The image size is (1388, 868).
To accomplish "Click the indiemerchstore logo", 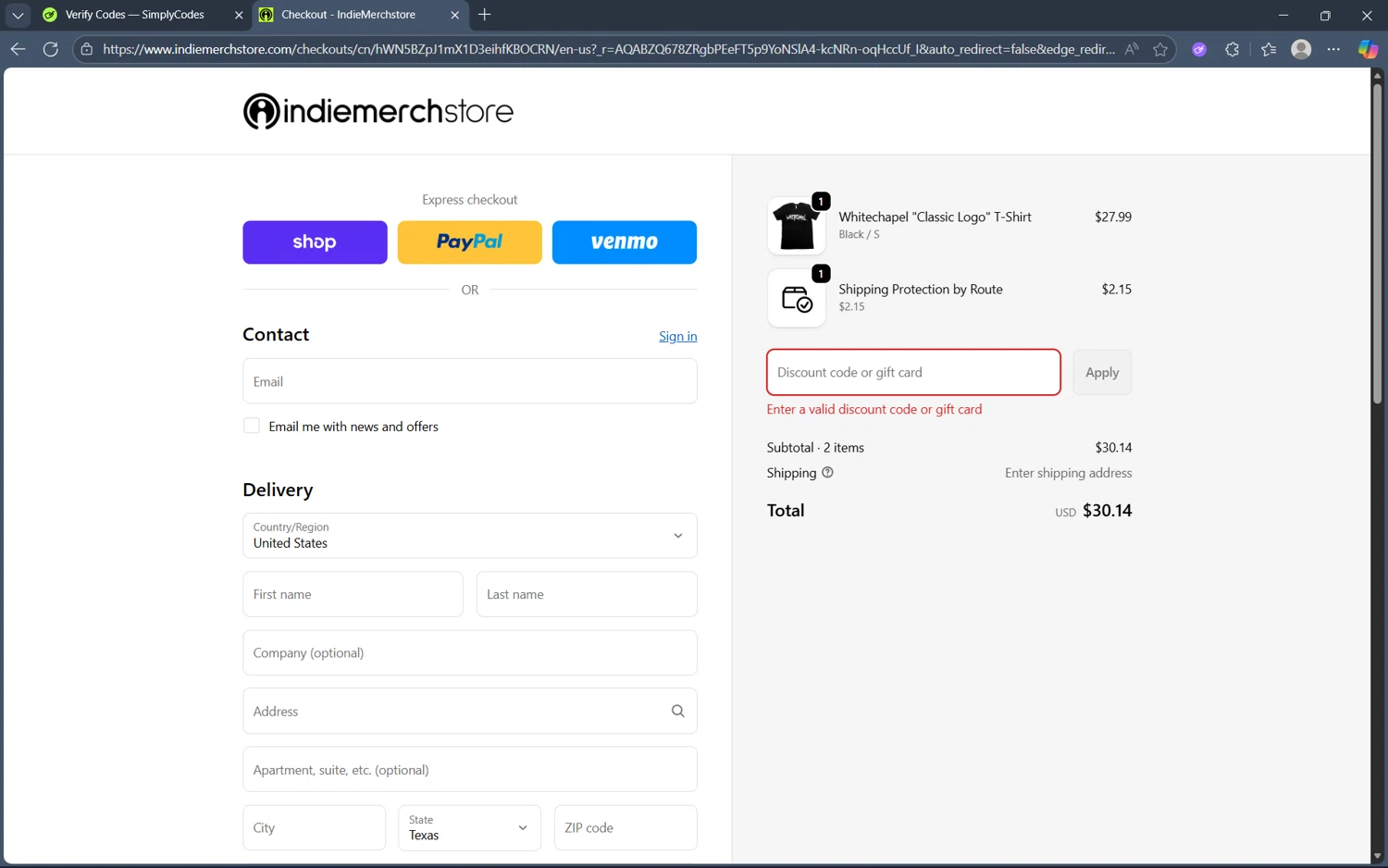I will pyautogui.click(x=378, y=111).
